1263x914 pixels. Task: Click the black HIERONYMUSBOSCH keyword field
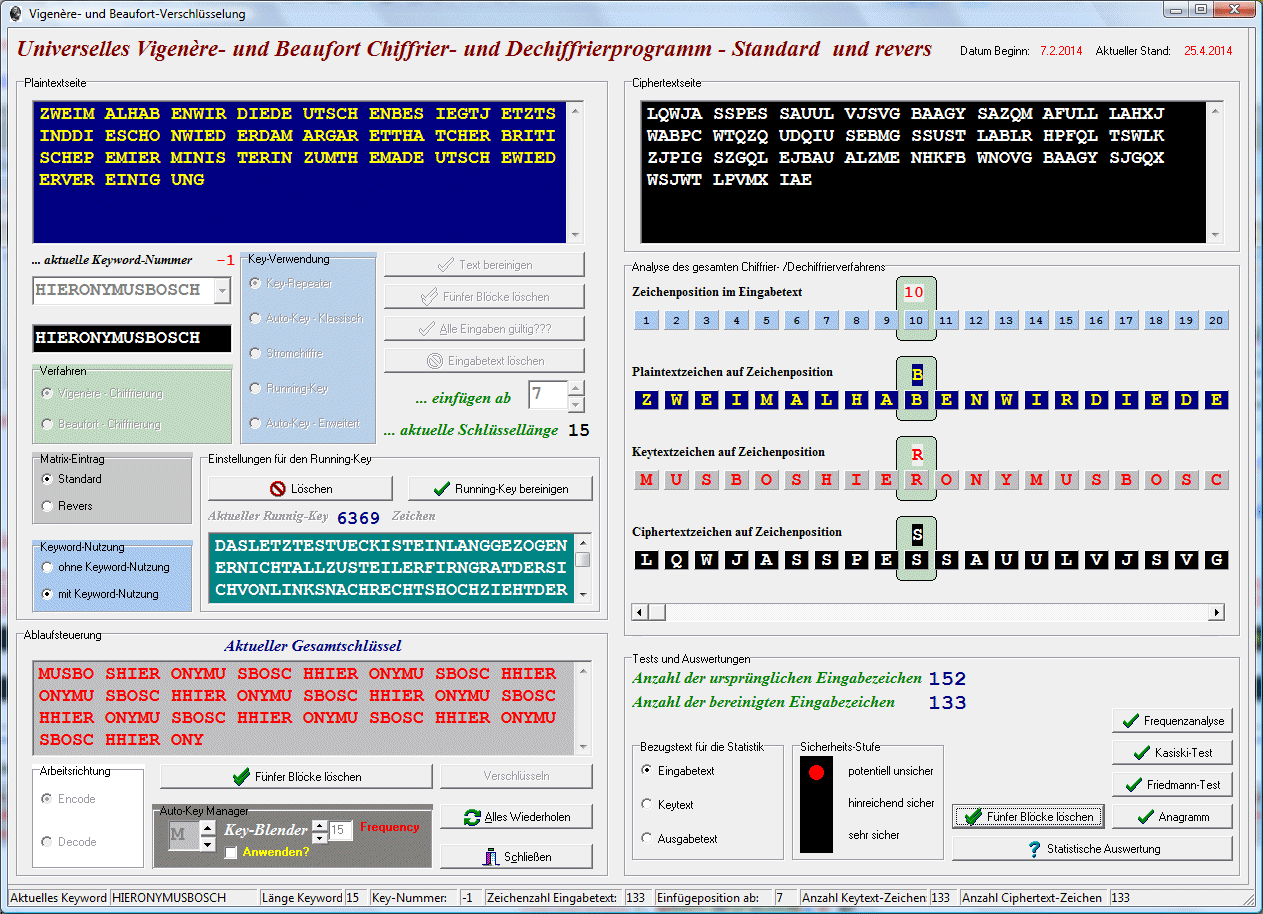131,338
